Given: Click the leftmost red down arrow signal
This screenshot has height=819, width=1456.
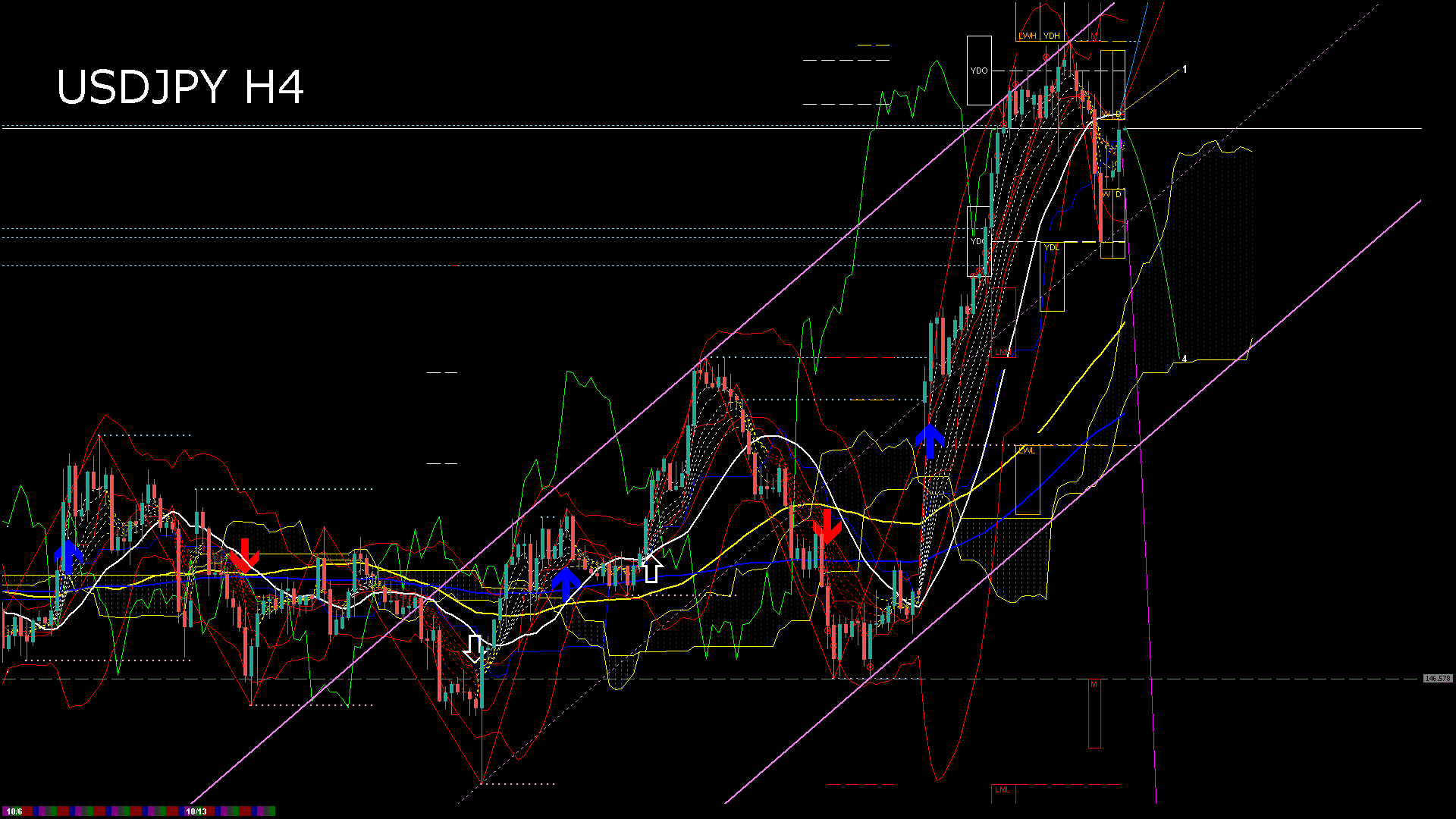Looking at the screenshot, I should point(244,556).
